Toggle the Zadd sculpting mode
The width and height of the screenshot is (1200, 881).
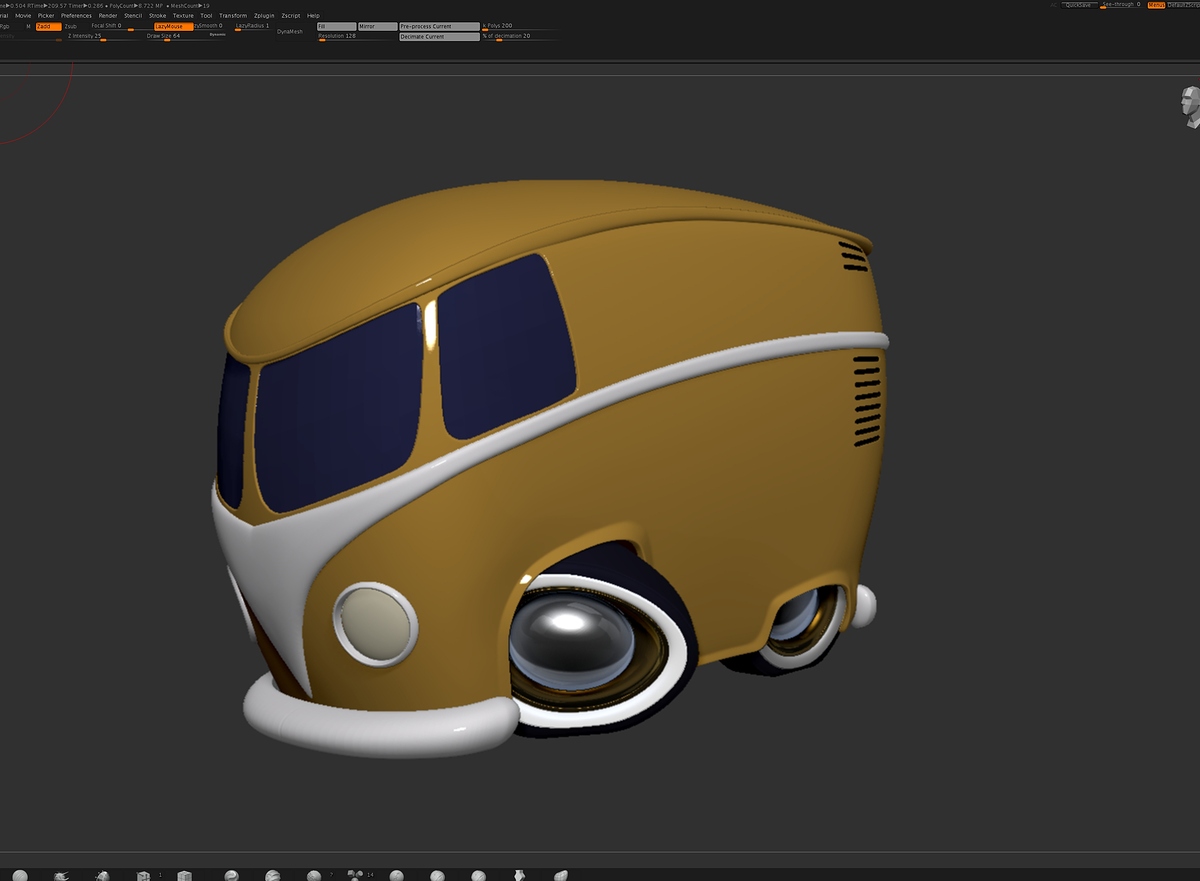[49, 26]
